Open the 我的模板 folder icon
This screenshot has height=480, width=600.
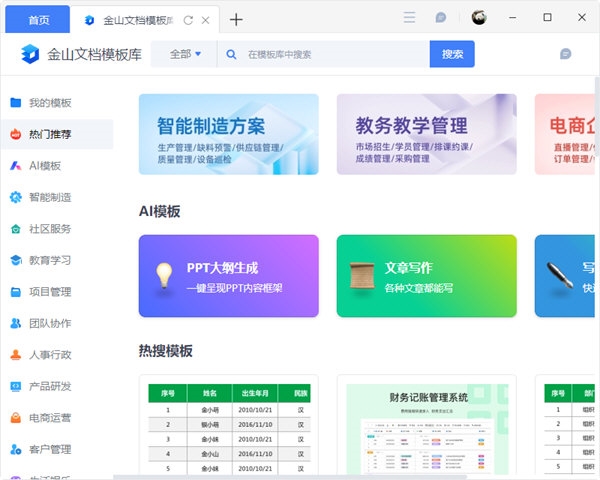[16, 103]
